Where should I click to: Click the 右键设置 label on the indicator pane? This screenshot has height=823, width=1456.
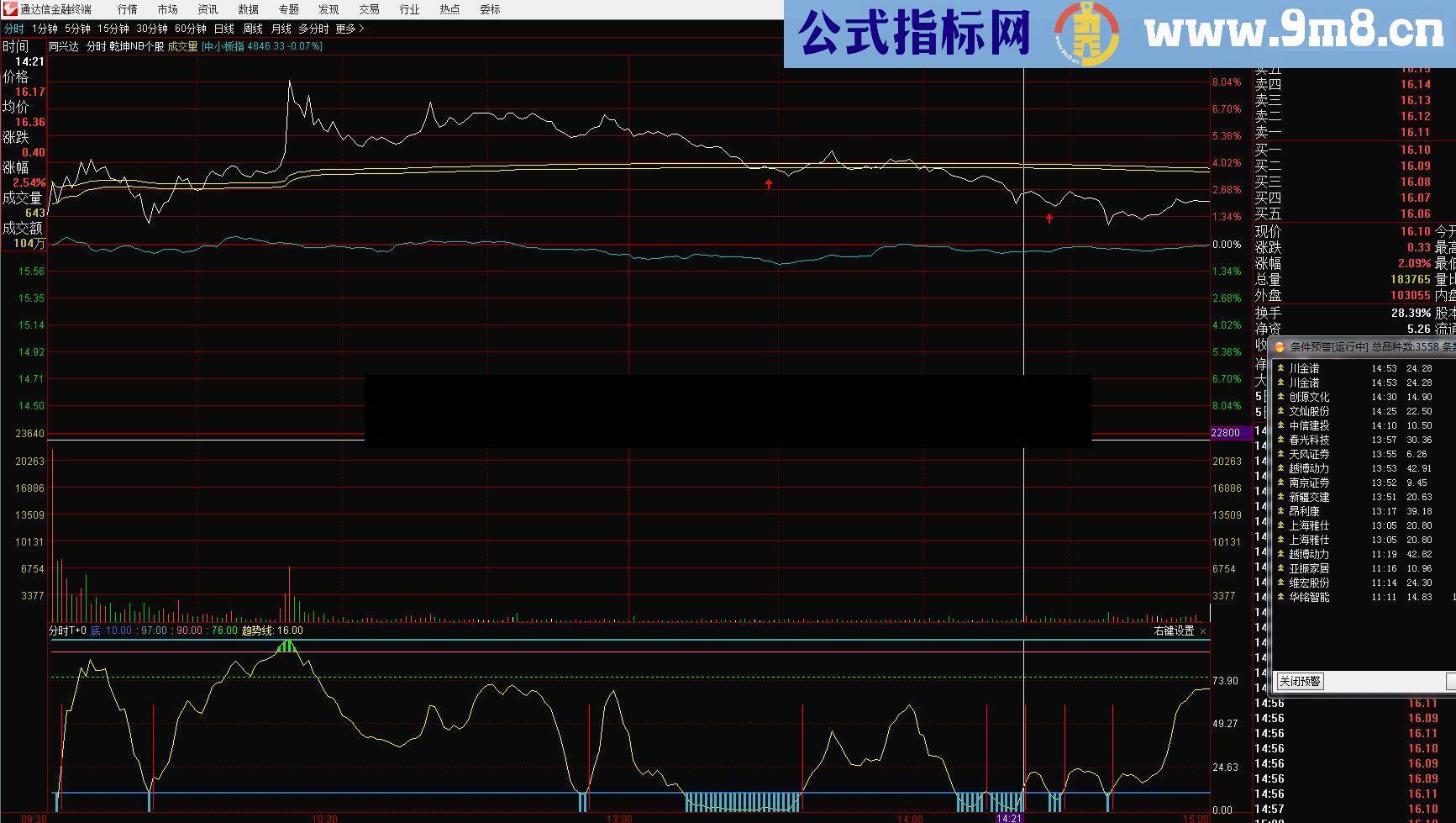coord(1173,629)
